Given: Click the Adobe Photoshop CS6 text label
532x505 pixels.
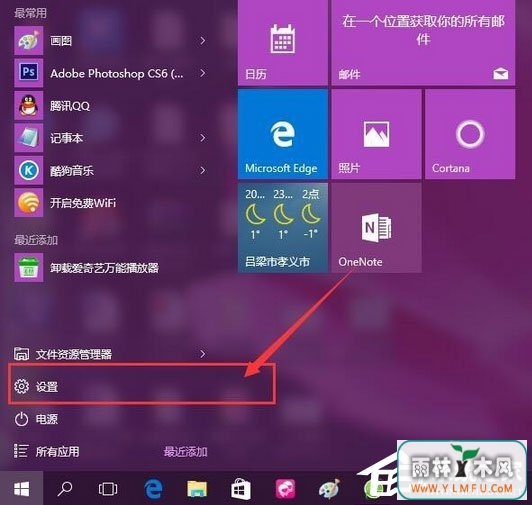Looking at the screenshot, I should click(117, 73).
